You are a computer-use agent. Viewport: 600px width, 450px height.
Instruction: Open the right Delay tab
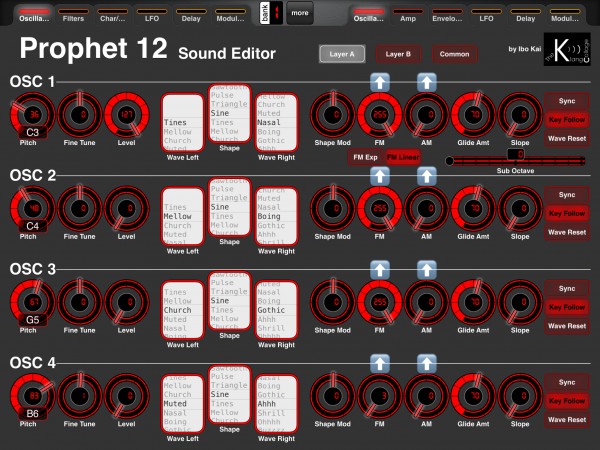525,15
